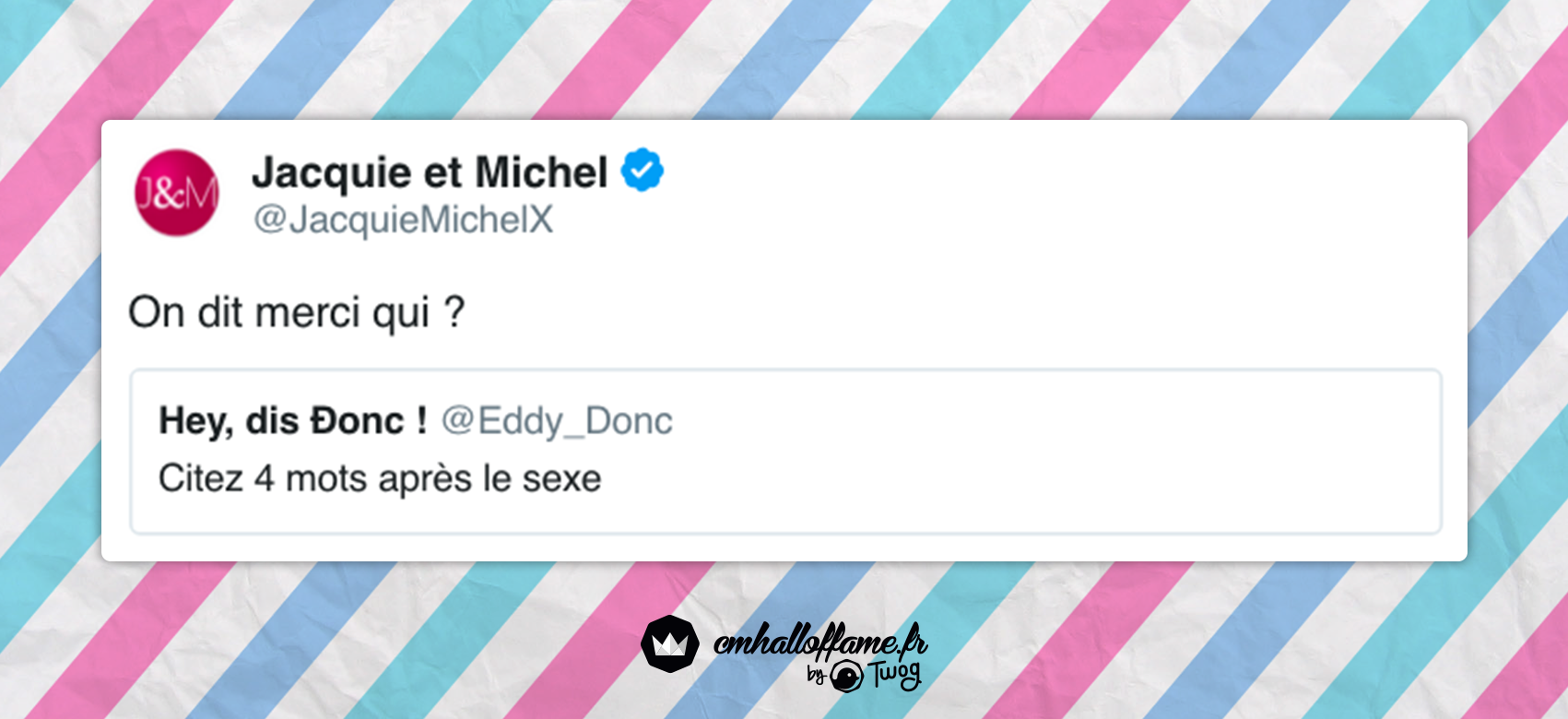This screenshot has width=1568, height=719.
Task: Click the question mark ending the tweet
Action: (x=454, y=312)
